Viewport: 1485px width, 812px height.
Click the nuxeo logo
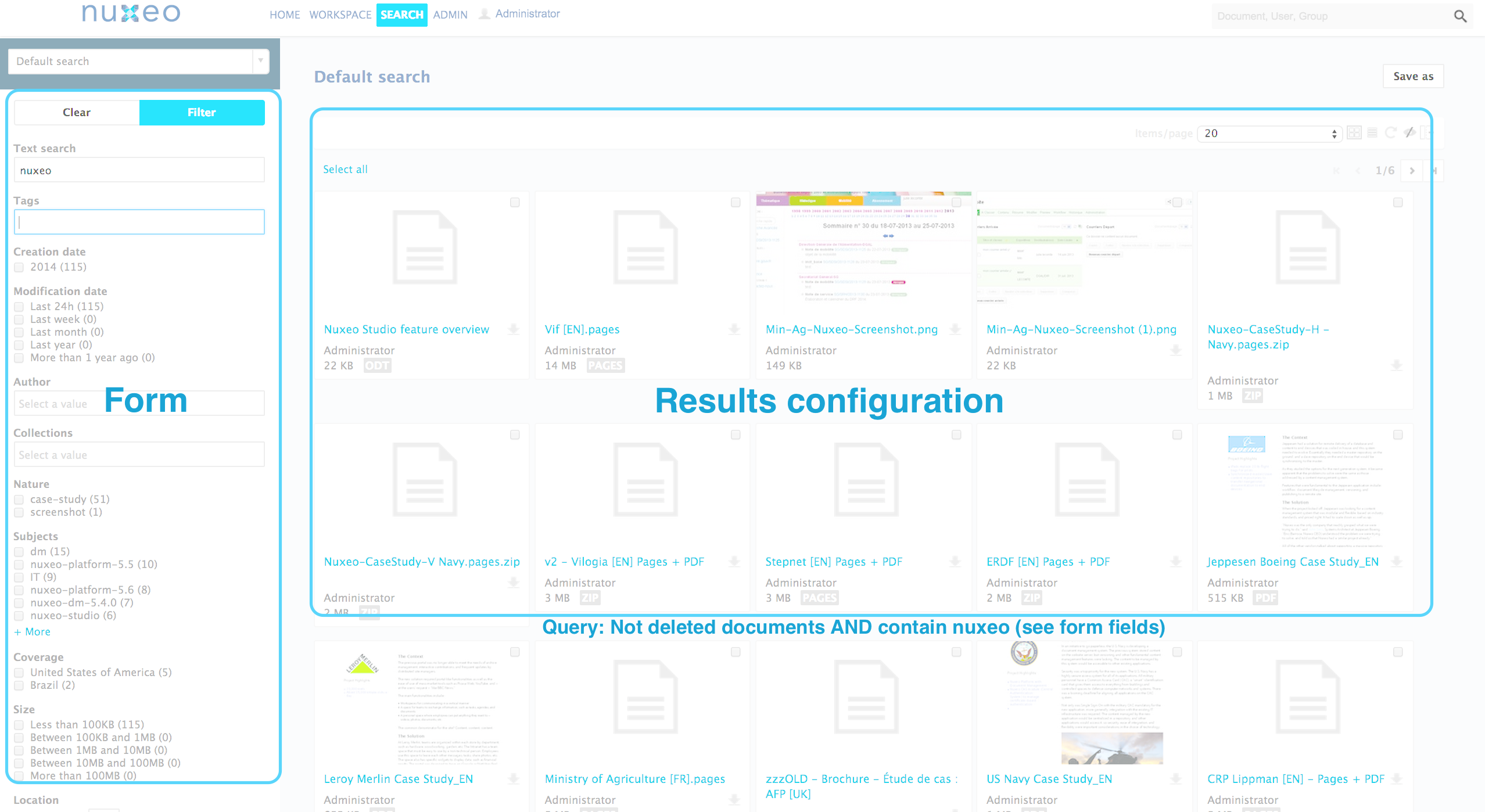131,13
